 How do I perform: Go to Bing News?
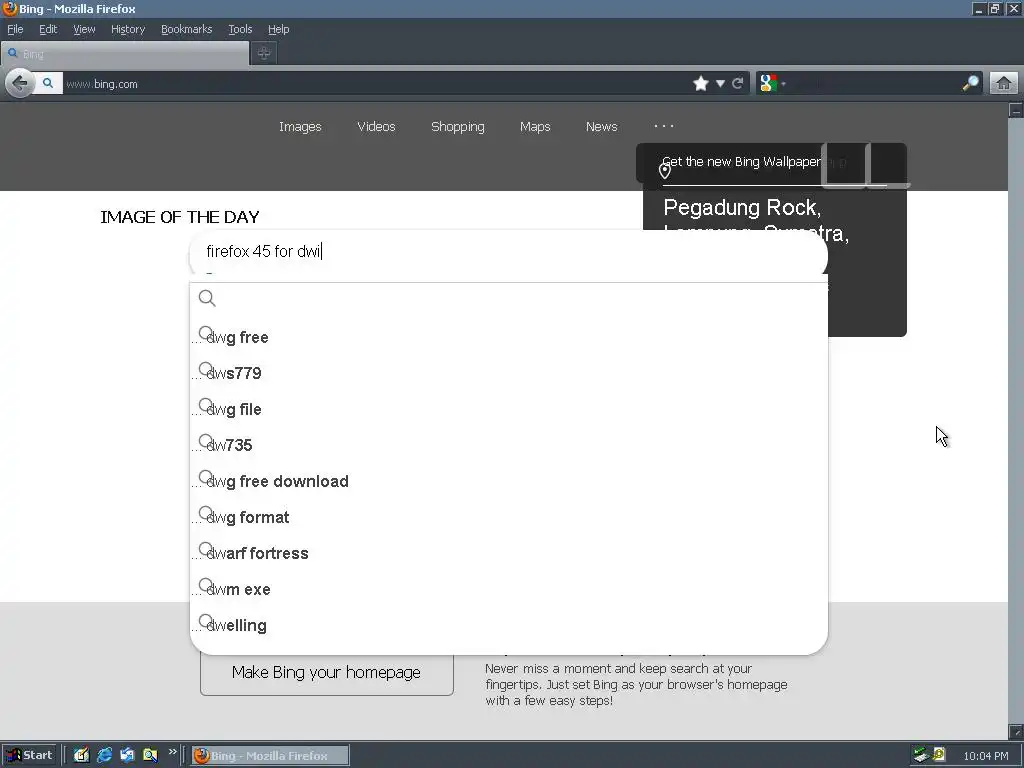601,127
